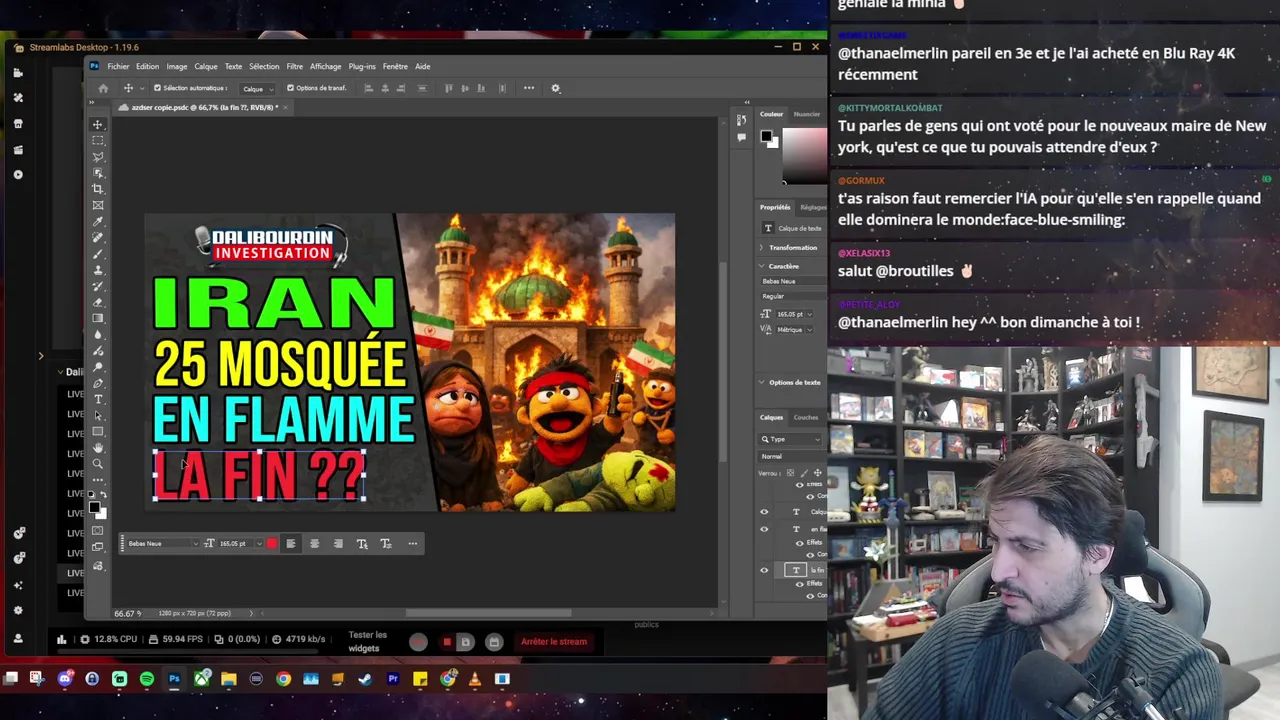Image resolution: width=1280 pixels, height=720 pixels.
Task: Switch to the Couches tab
Action: (805, 417)
